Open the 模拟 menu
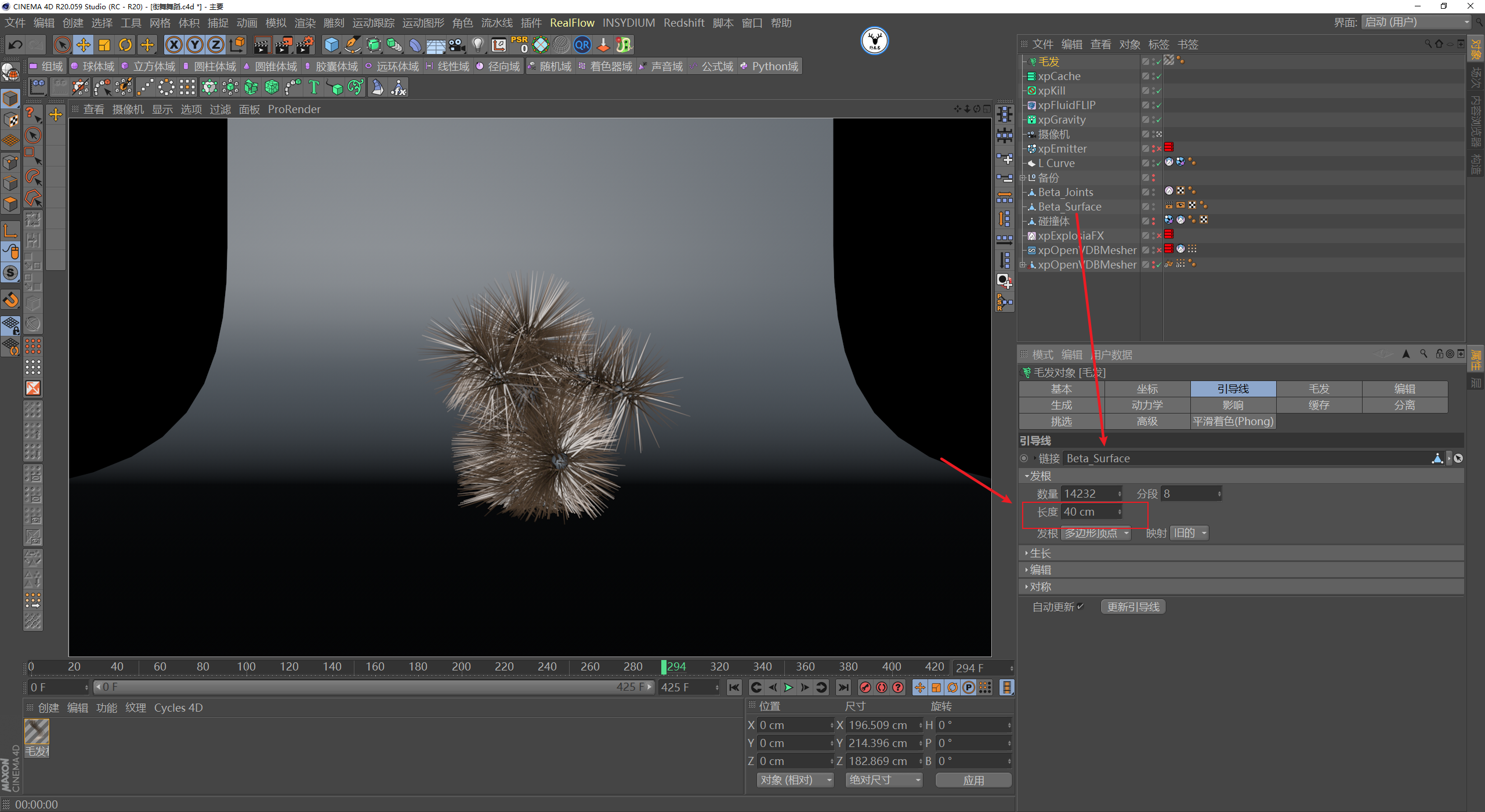1485x812 pixels. coord(276,23)
